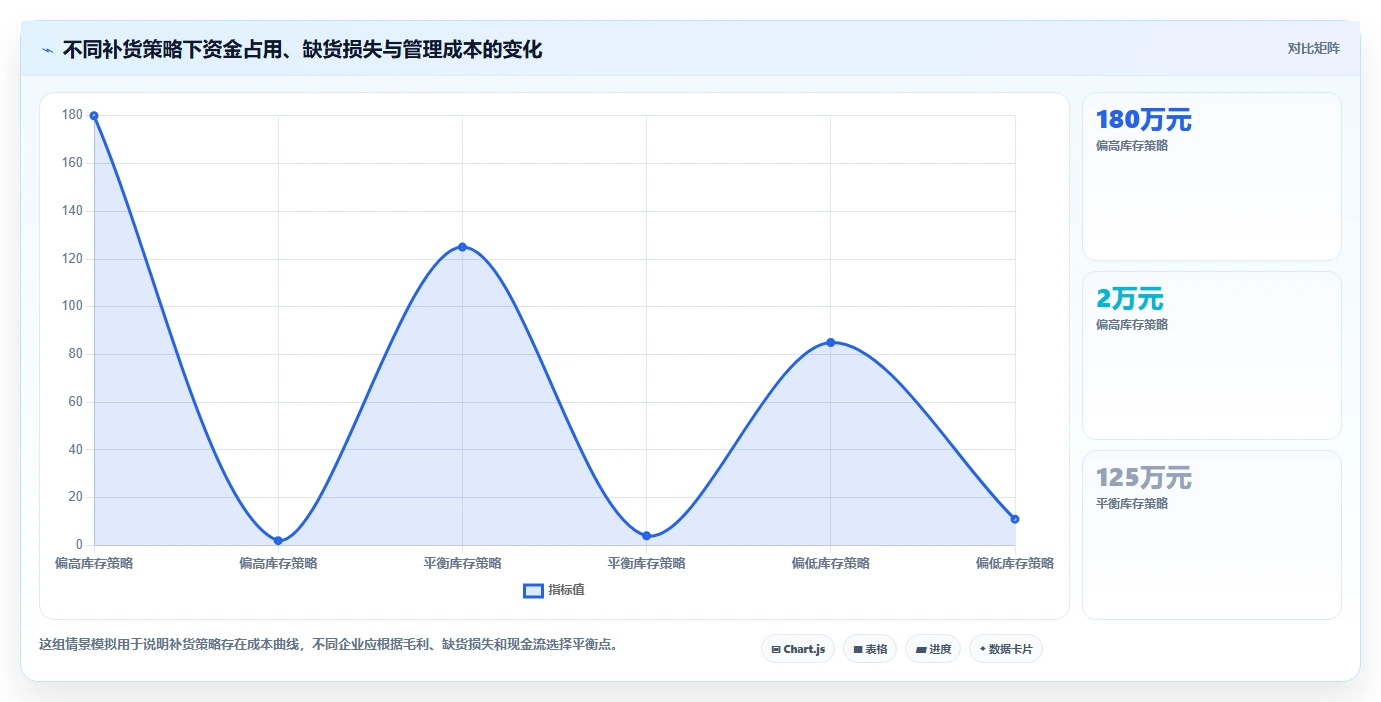Viewport: 1381px width, 702px height.
Task: Click the 平衡库存策略 caption under 125万元
Action: pyautogui.click(x=1132, y=504)
